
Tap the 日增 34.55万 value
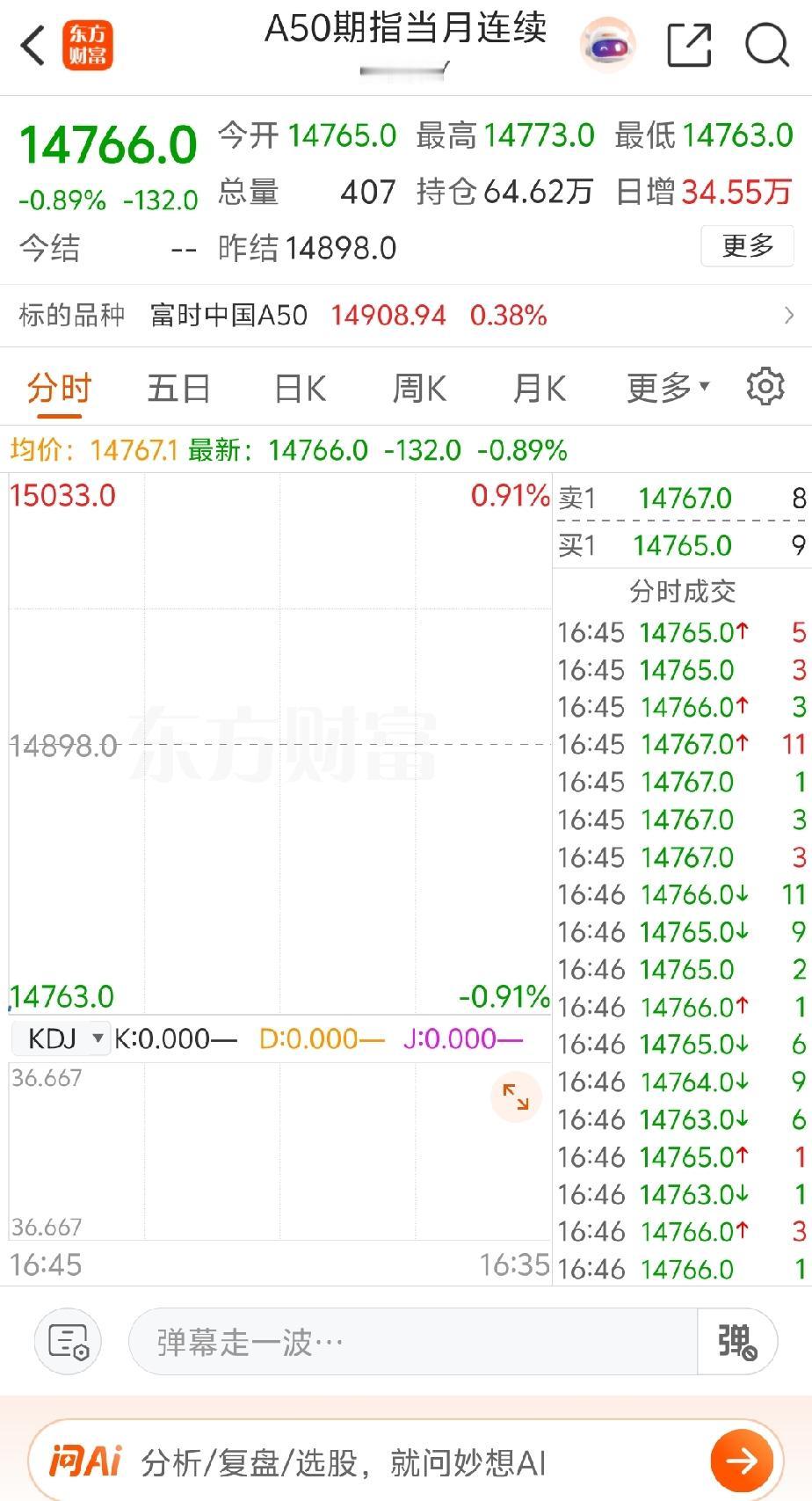736,192
